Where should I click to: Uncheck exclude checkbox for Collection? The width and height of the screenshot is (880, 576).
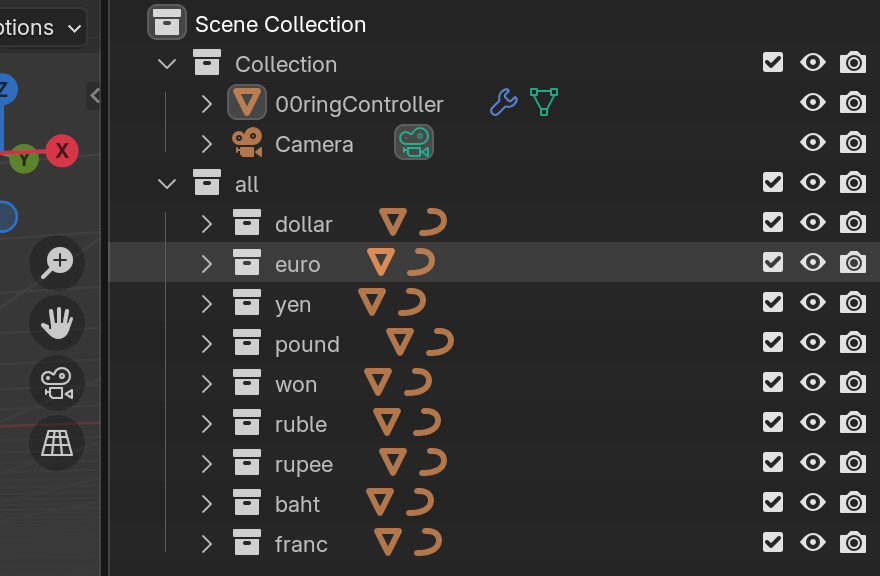[x=773, y=62]
